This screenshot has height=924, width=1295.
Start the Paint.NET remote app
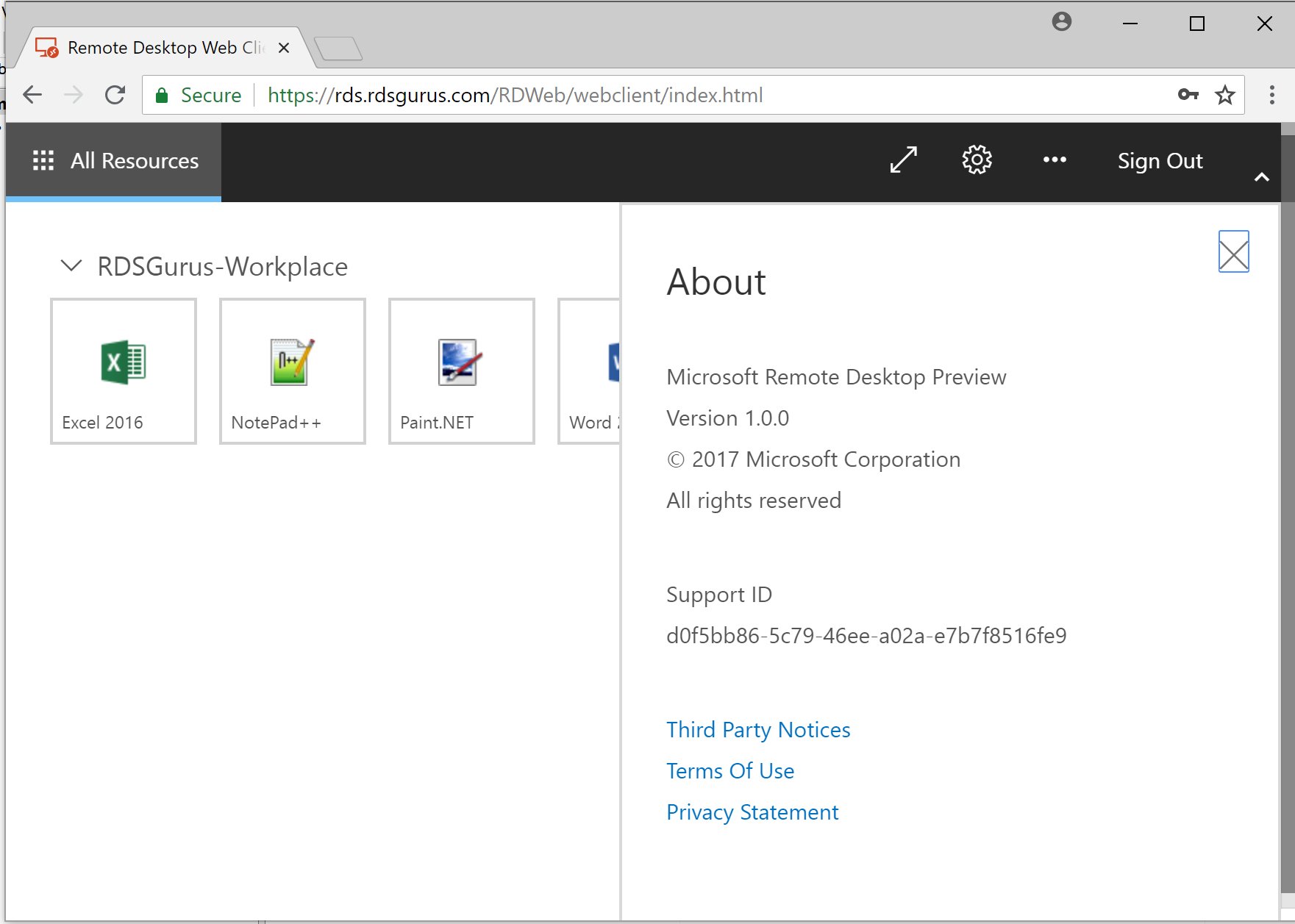click(x=462, y=371)
